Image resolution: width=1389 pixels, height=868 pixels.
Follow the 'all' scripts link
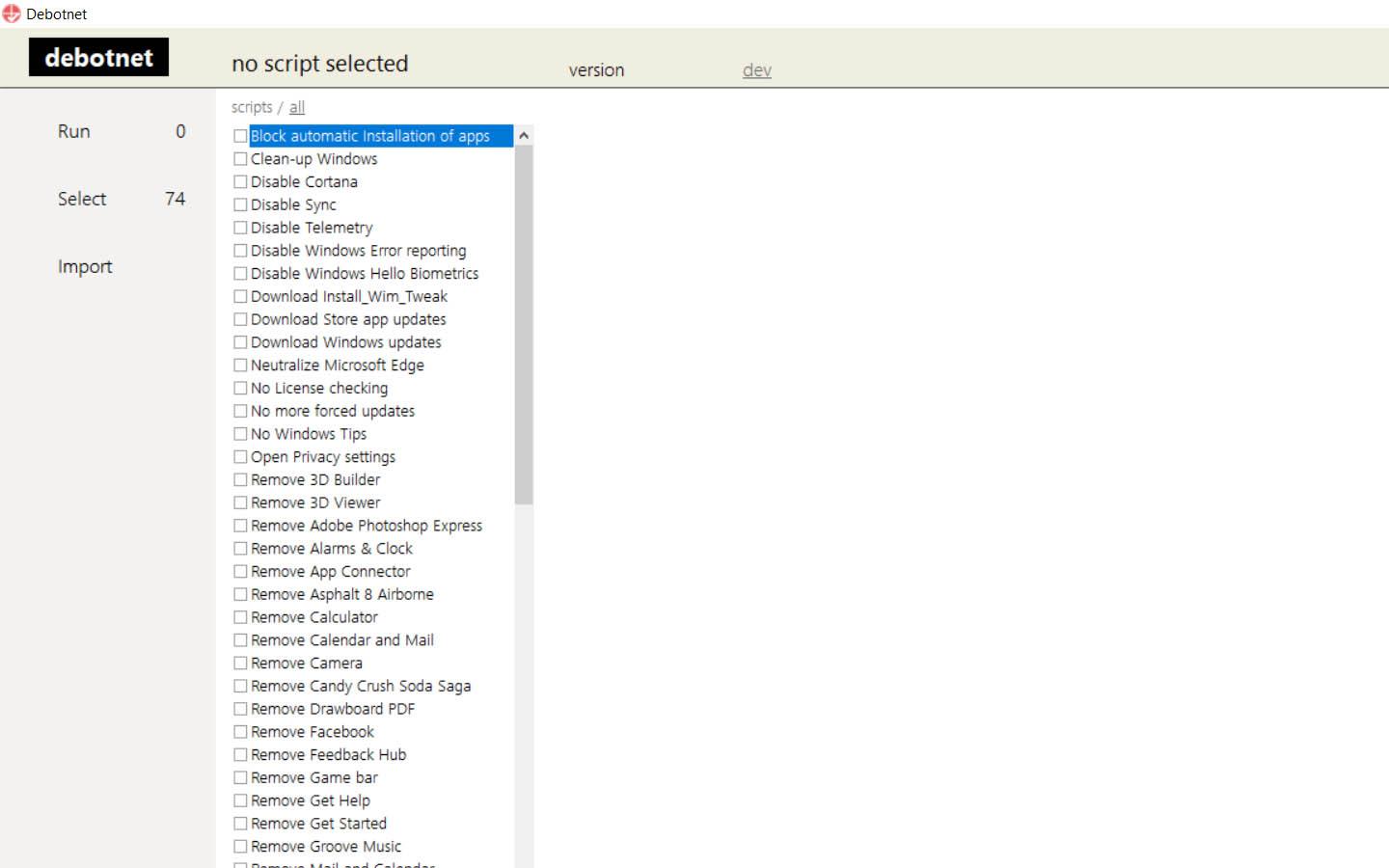(297, 107)
